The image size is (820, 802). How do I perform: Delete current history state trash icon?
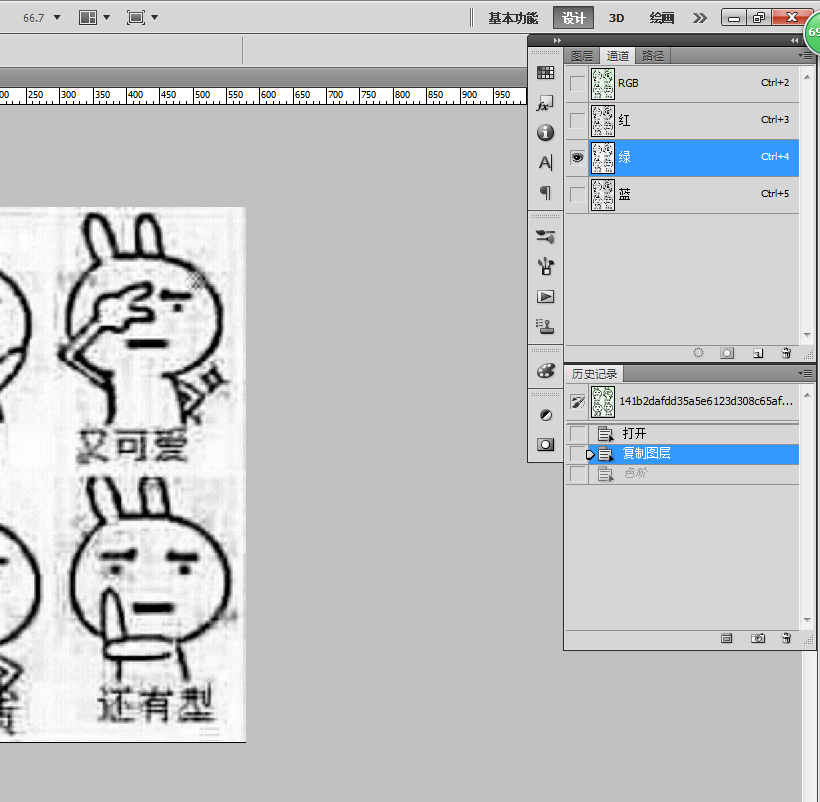tap(786, 638)
